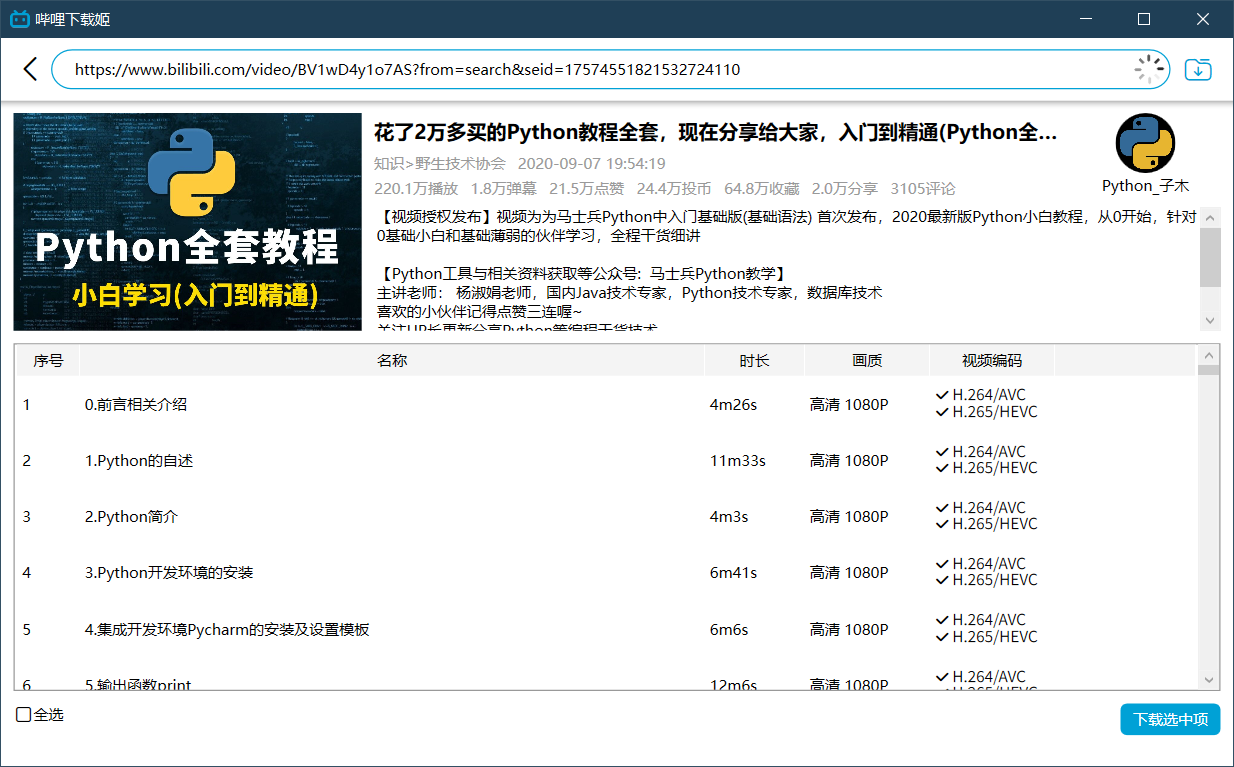Click the 视频编码 column header
The width and height of the screenshot is (1234, 767).
pos(992,361)
